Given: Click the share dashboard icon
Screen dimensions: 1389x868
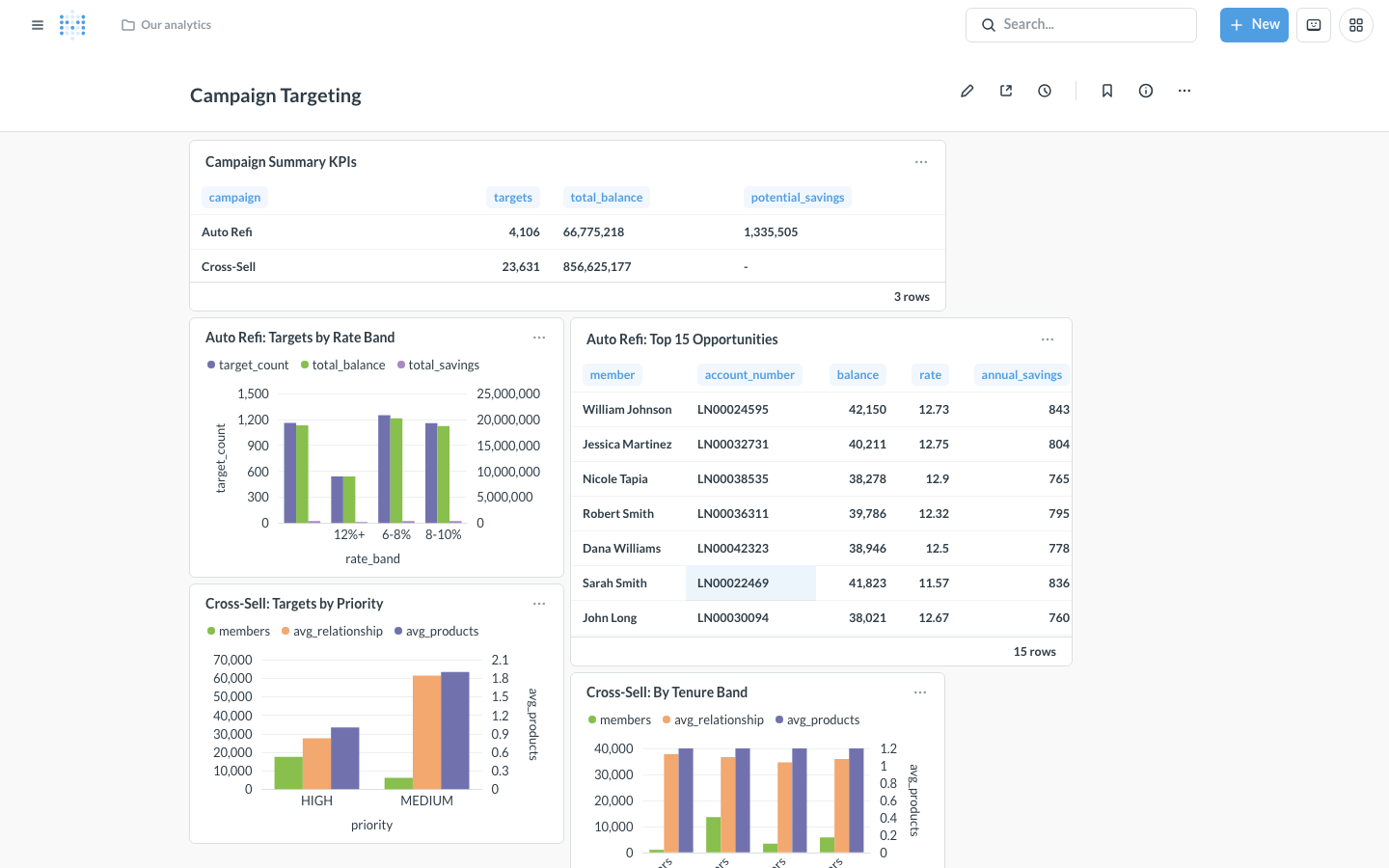Looking at the screenshot, I should coord(1006,91).
